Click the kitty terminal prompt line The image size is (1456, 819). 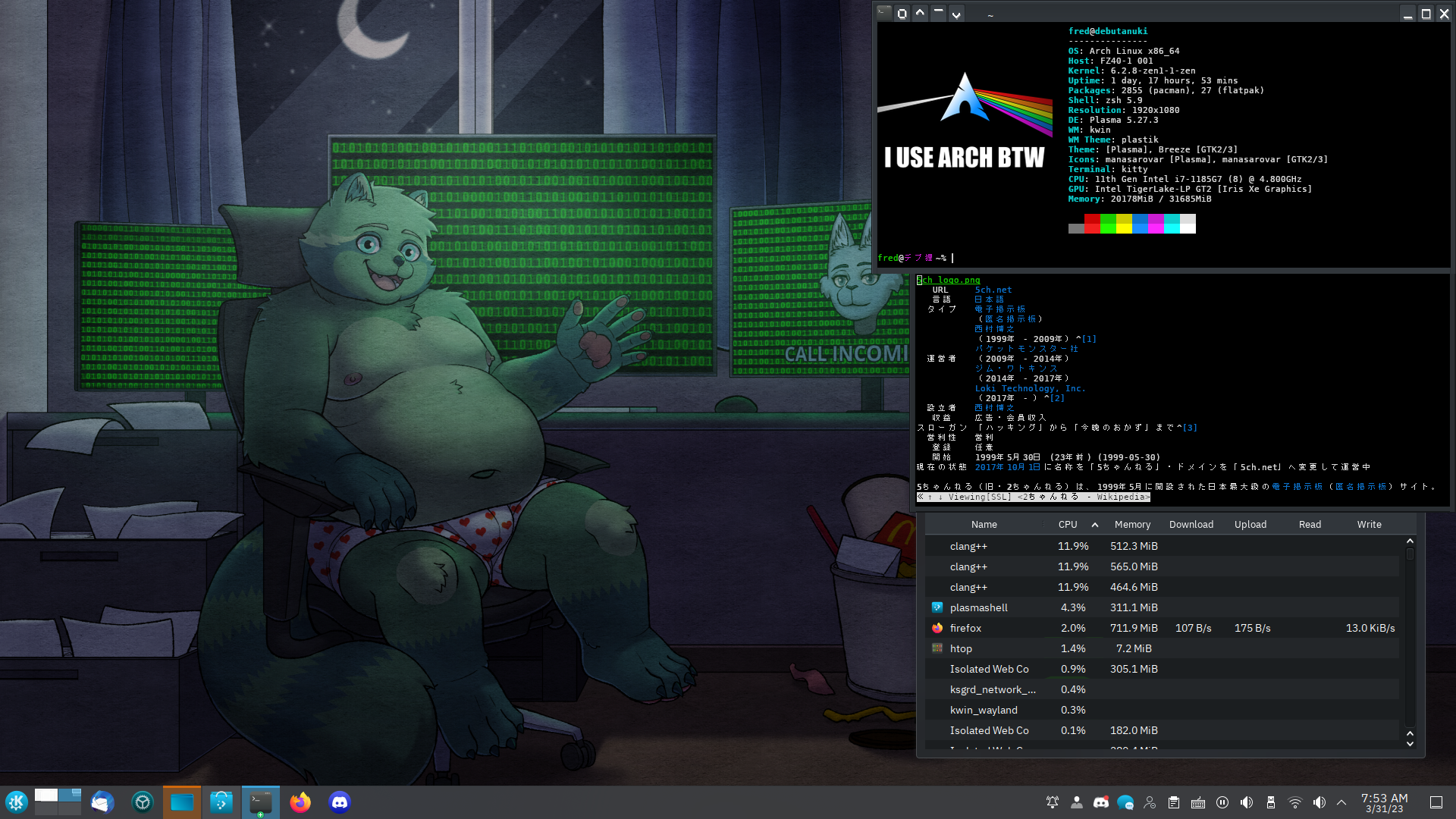tap(915, 258)
